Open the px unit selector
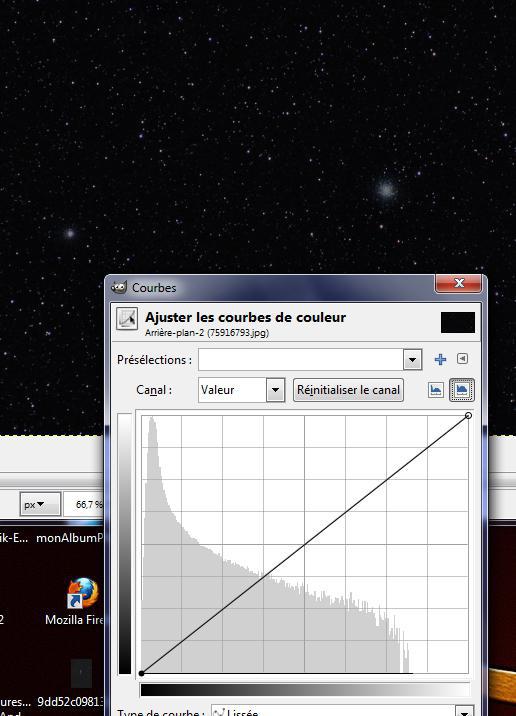The height and width of the screenshot is (716, 516). point(40,505)
